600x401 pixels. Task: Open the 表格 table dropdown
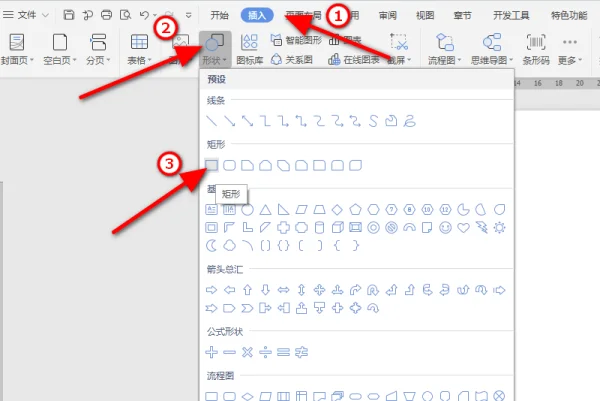click(x=139, y=49)
